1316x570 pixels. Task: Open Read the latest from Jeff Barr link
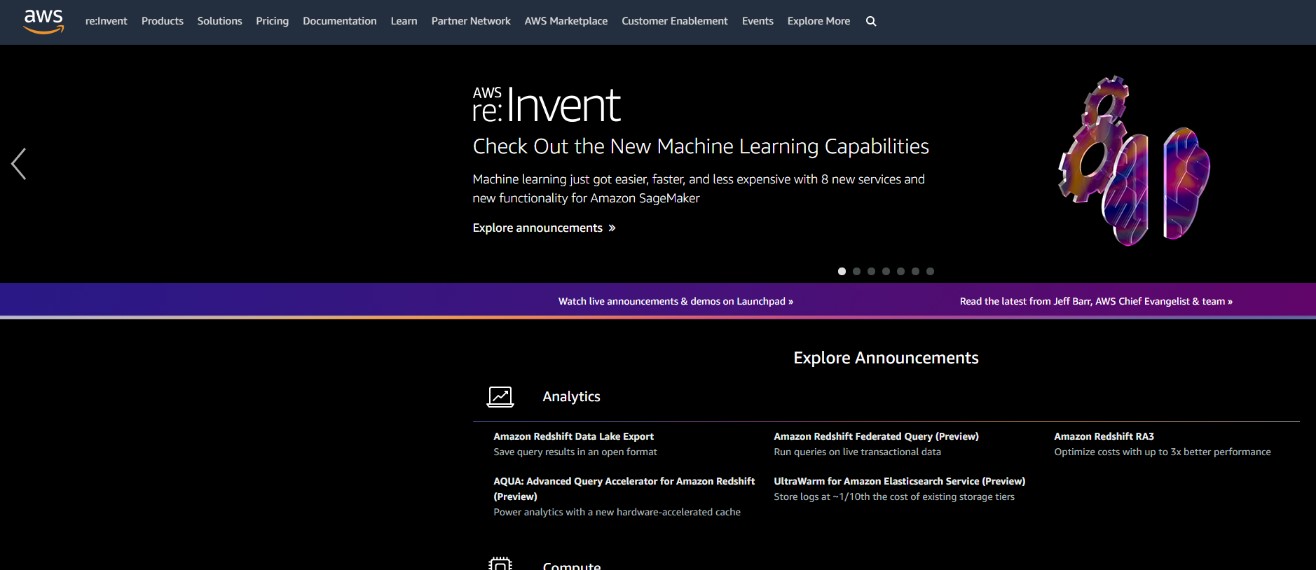pyautogui.click(x=1096, y=301)
